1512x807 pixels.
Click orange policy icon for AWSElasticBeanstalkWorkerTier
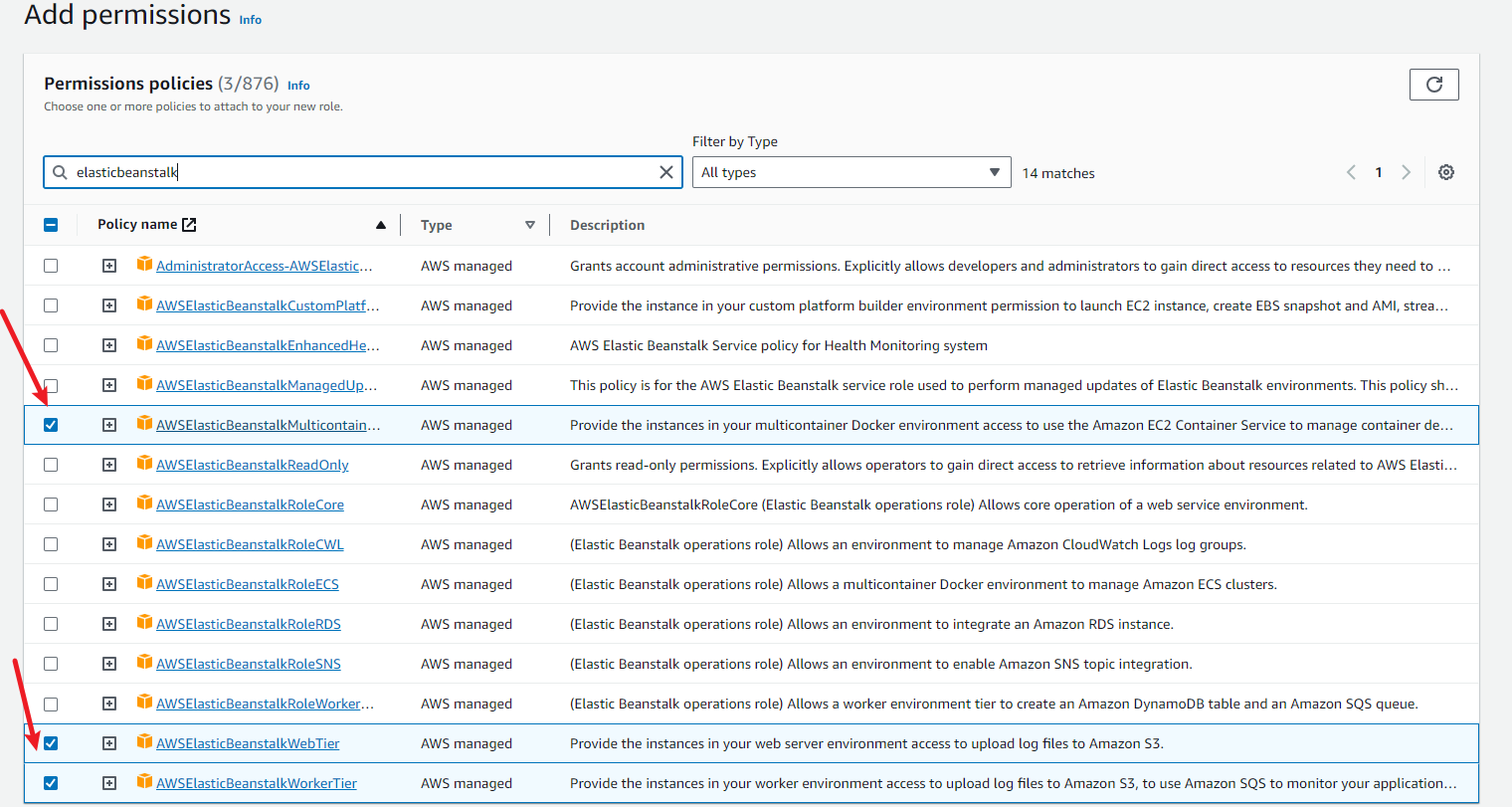coord(144,781)
